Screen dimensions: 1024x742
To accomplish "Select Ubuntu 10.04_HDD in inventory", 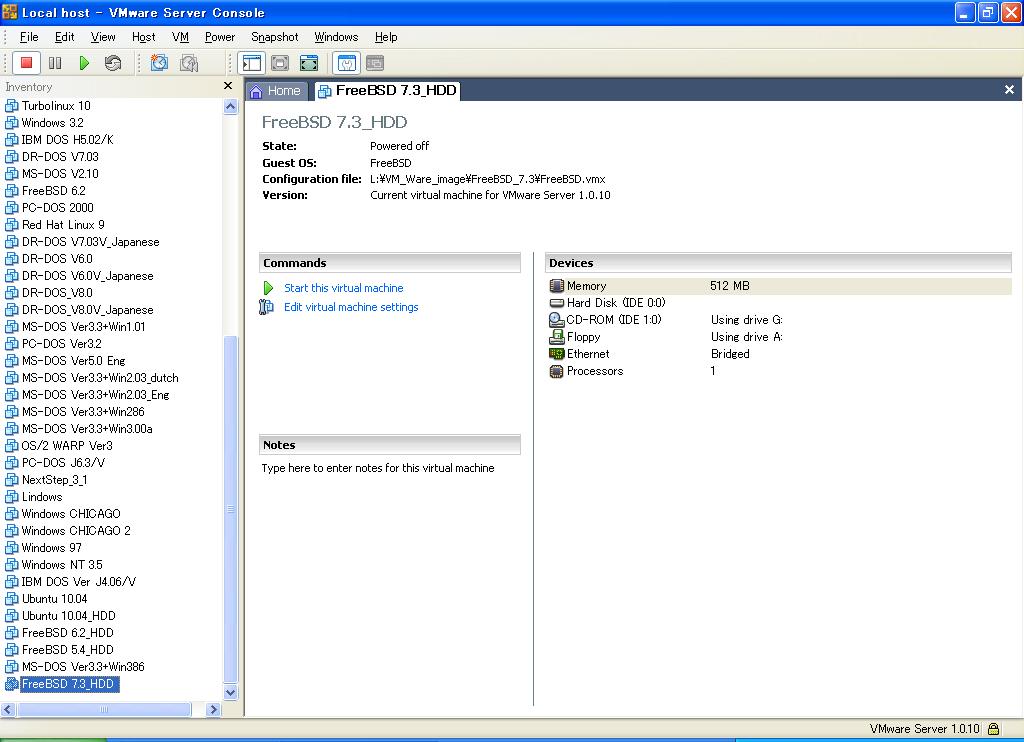I will (69, 615).
